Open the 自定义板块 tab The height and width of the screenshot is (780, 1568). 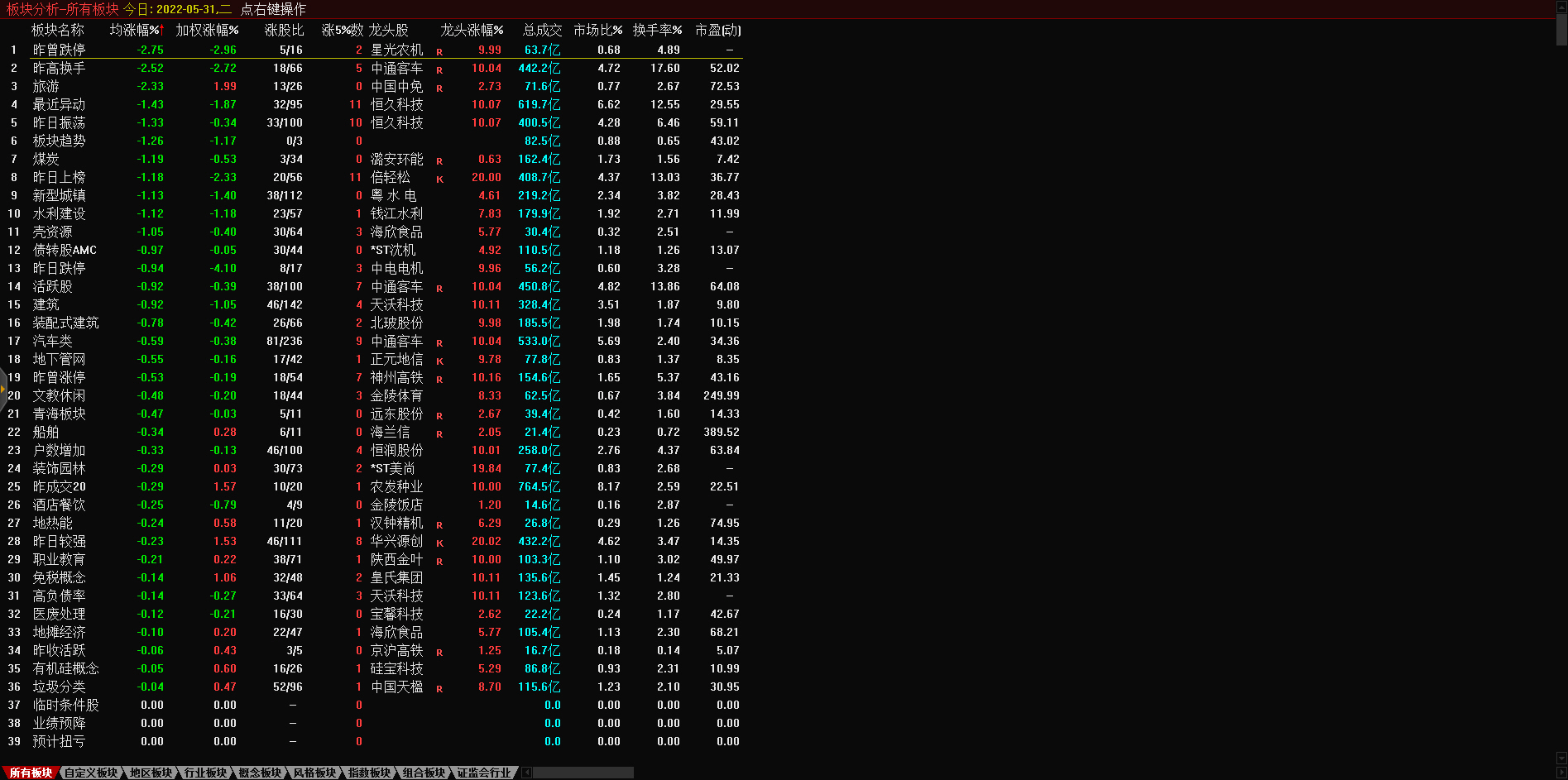pyautogui.click(x=91, y=773)
